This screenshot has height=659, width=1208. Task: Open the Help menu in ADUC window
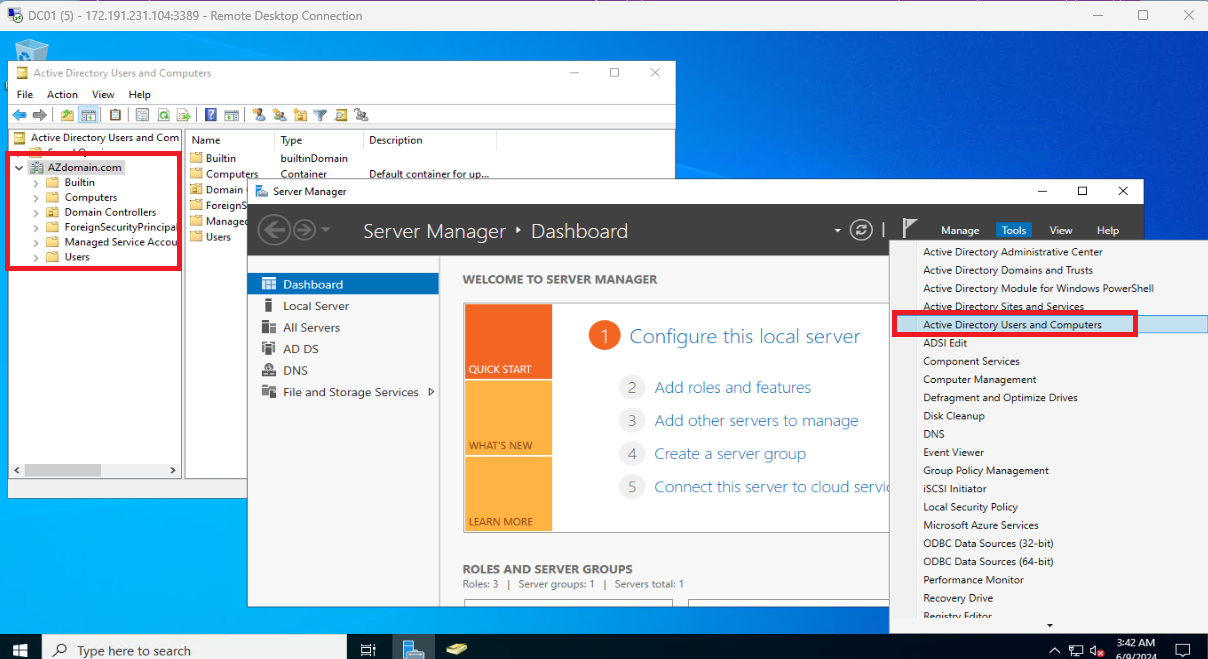(139, 94)
